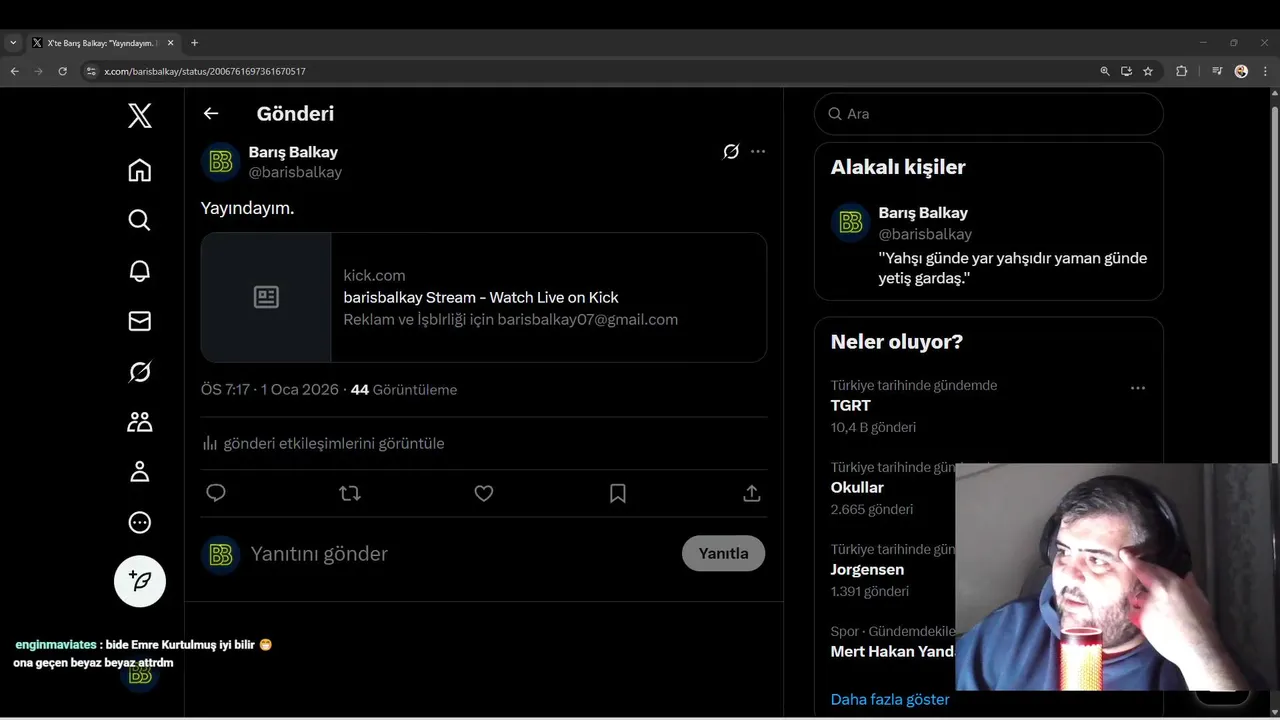Click the browser Forward arrow

click(x=38, y=71)
